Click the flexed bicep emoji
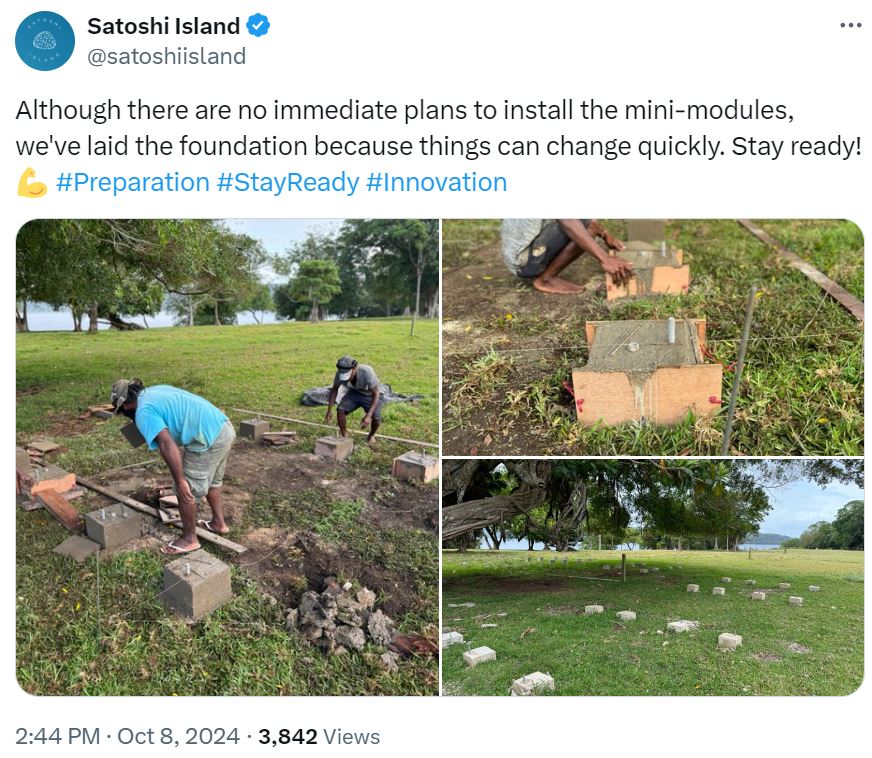 pos(31,183)
